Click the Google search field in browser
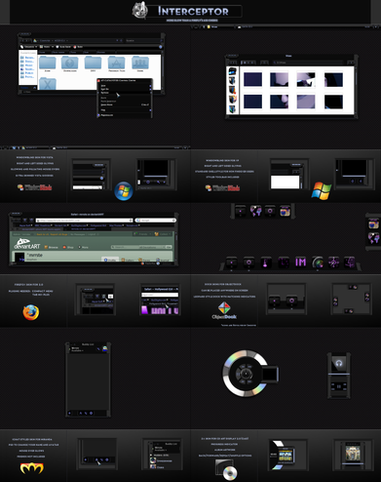381x482 pixels. 155,220
